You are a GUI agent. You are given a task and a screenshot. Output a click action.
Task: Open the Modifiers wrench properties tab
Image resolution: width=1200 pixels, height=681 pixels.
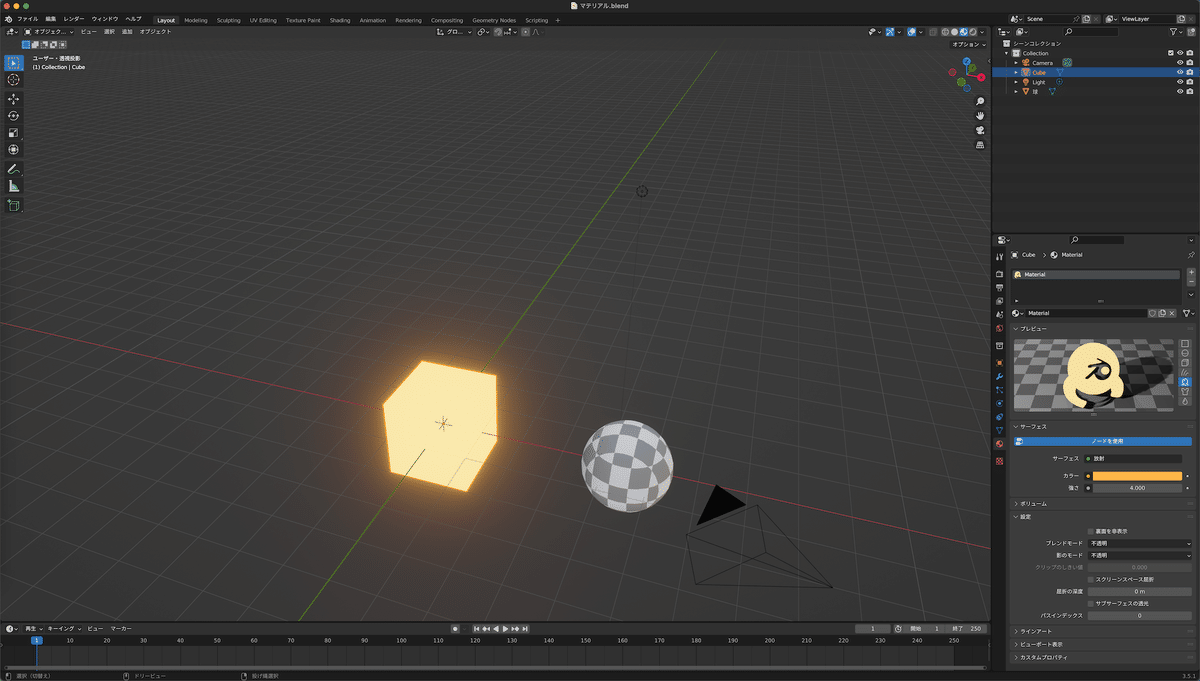[x=999, y=376]
